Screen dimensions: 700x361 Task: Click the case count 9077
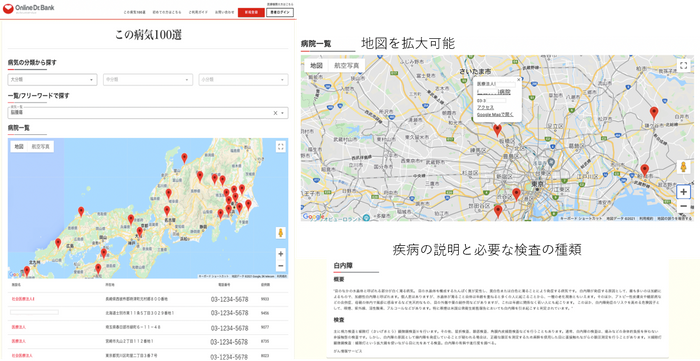click(265, 327)
